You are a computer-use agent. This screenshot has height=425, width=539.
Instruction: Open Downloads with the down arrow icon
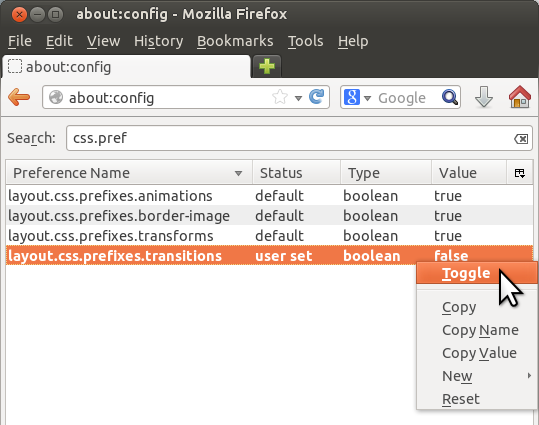(484, 97)
